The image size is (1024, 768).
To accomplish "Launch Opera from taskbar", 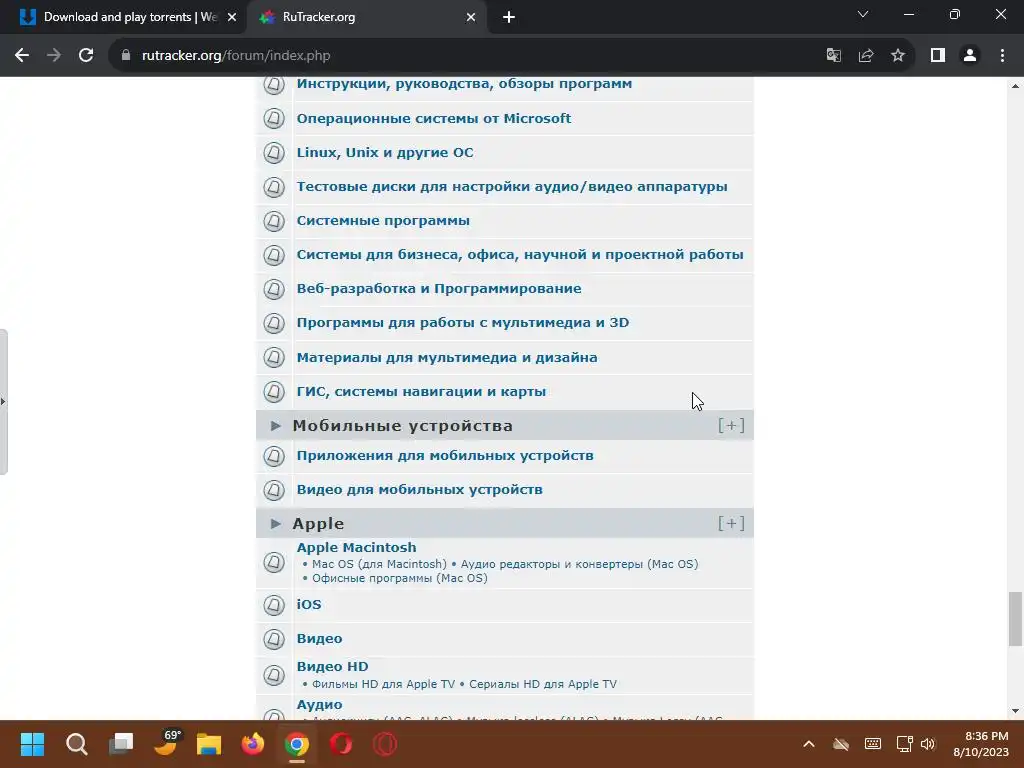I will [341, 744].
